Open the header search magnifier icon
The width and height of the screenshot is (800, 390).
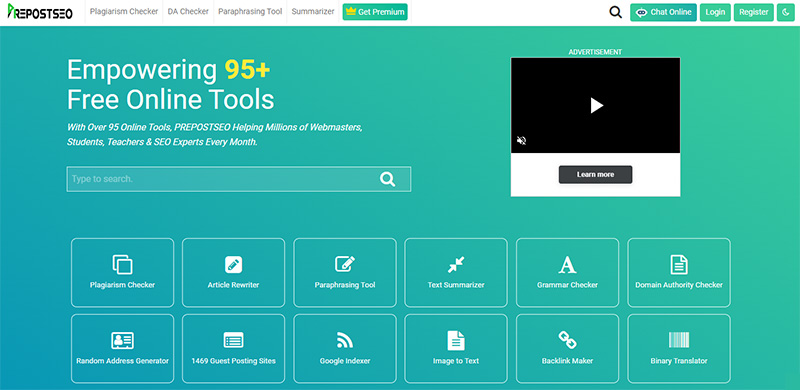coord(616,12)
